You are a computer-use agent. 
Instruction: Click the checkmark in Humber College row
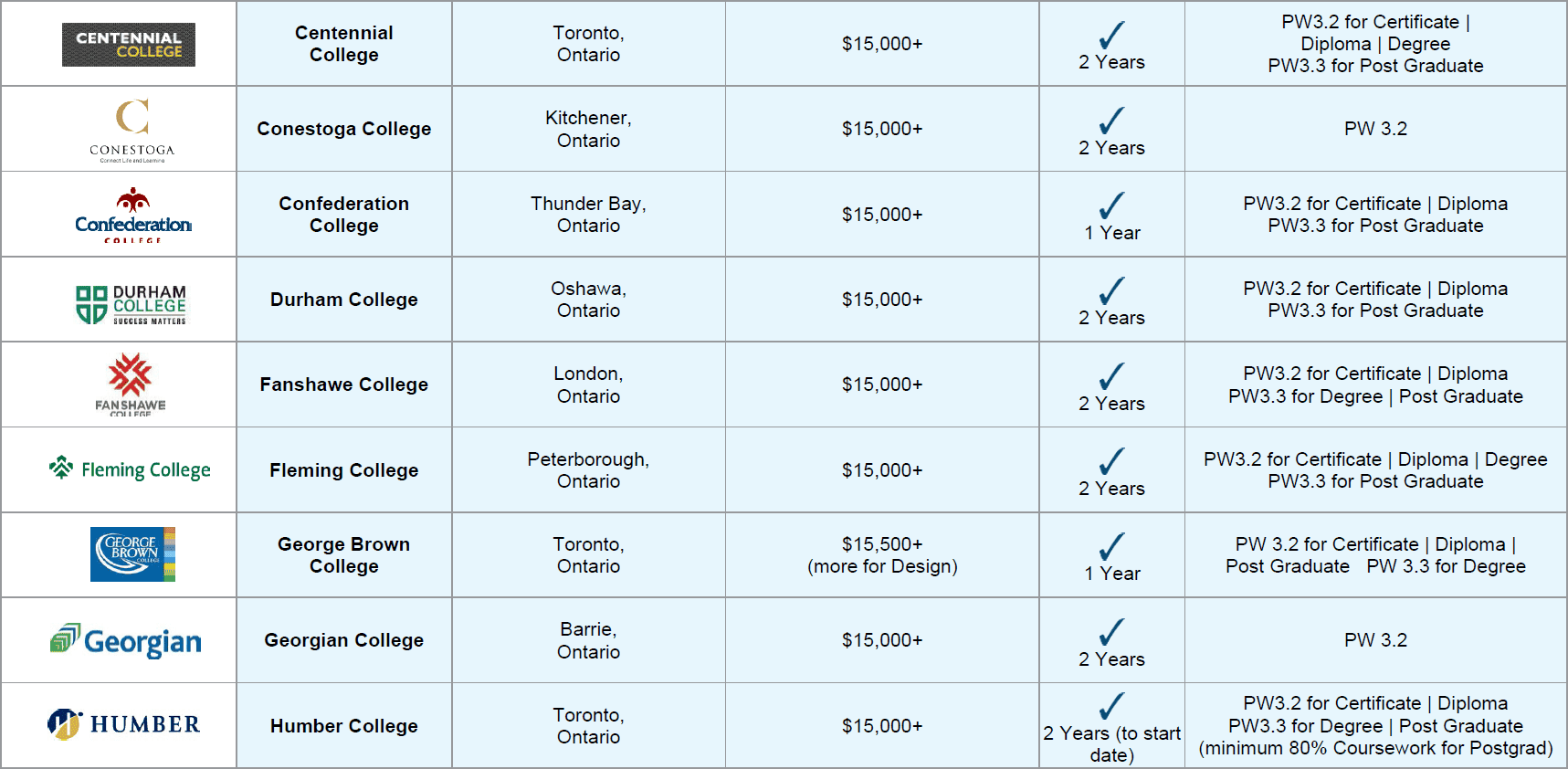pyautogui.click(x=1111, y=706)
